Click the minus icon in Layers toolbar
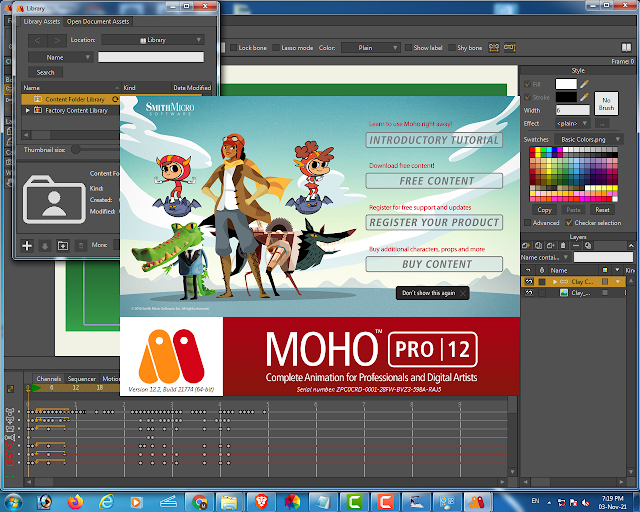The height and width of the screenshot is (512, 640). 576,245
